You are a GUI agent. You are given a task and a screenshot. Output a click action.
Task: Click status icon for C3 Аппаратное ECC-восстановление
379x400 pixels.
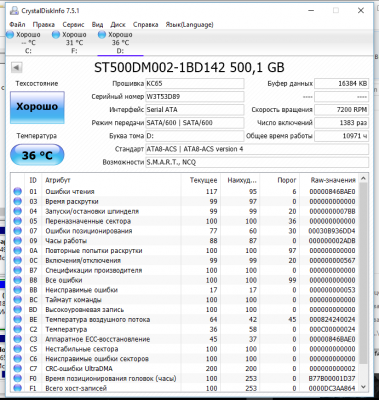(x=17, y=339)
